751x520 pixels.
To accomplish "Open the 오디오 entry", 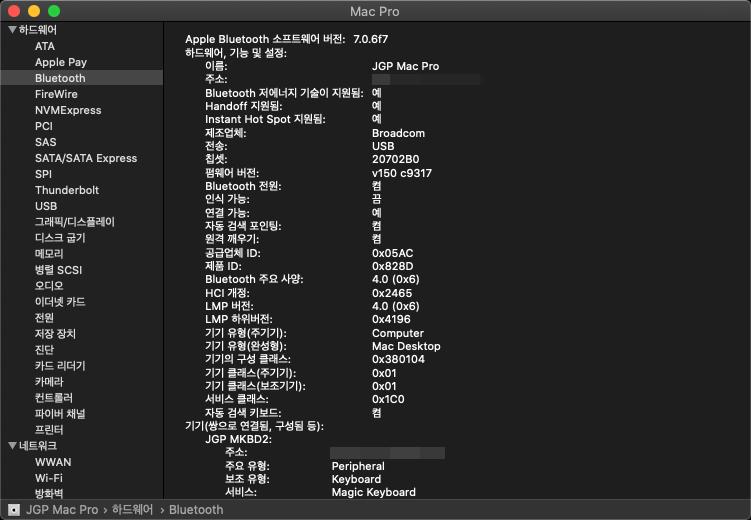I will (49, 286).
